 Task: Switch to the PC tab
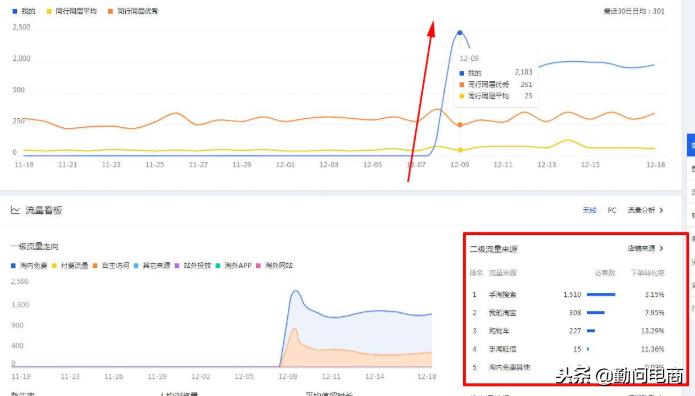(x=612, y=210)
